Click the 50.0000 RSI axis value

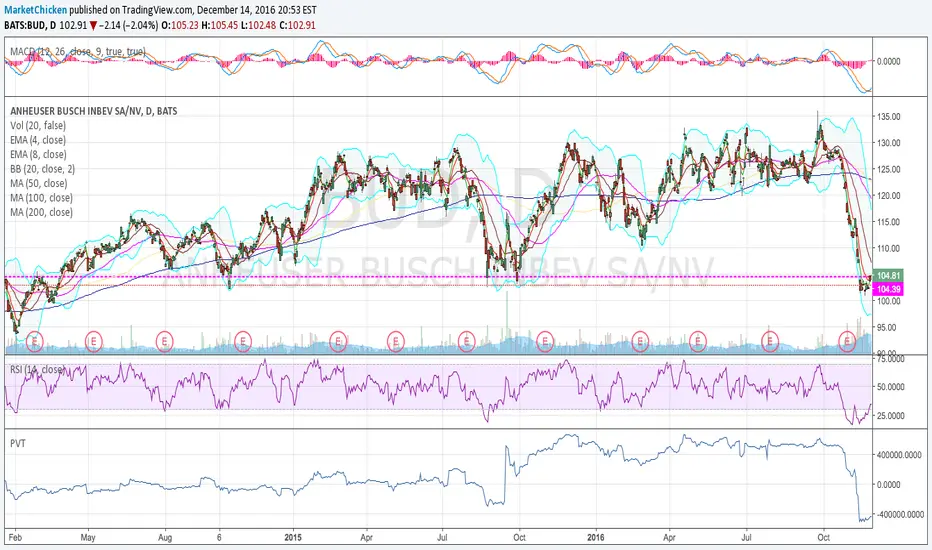891,387
